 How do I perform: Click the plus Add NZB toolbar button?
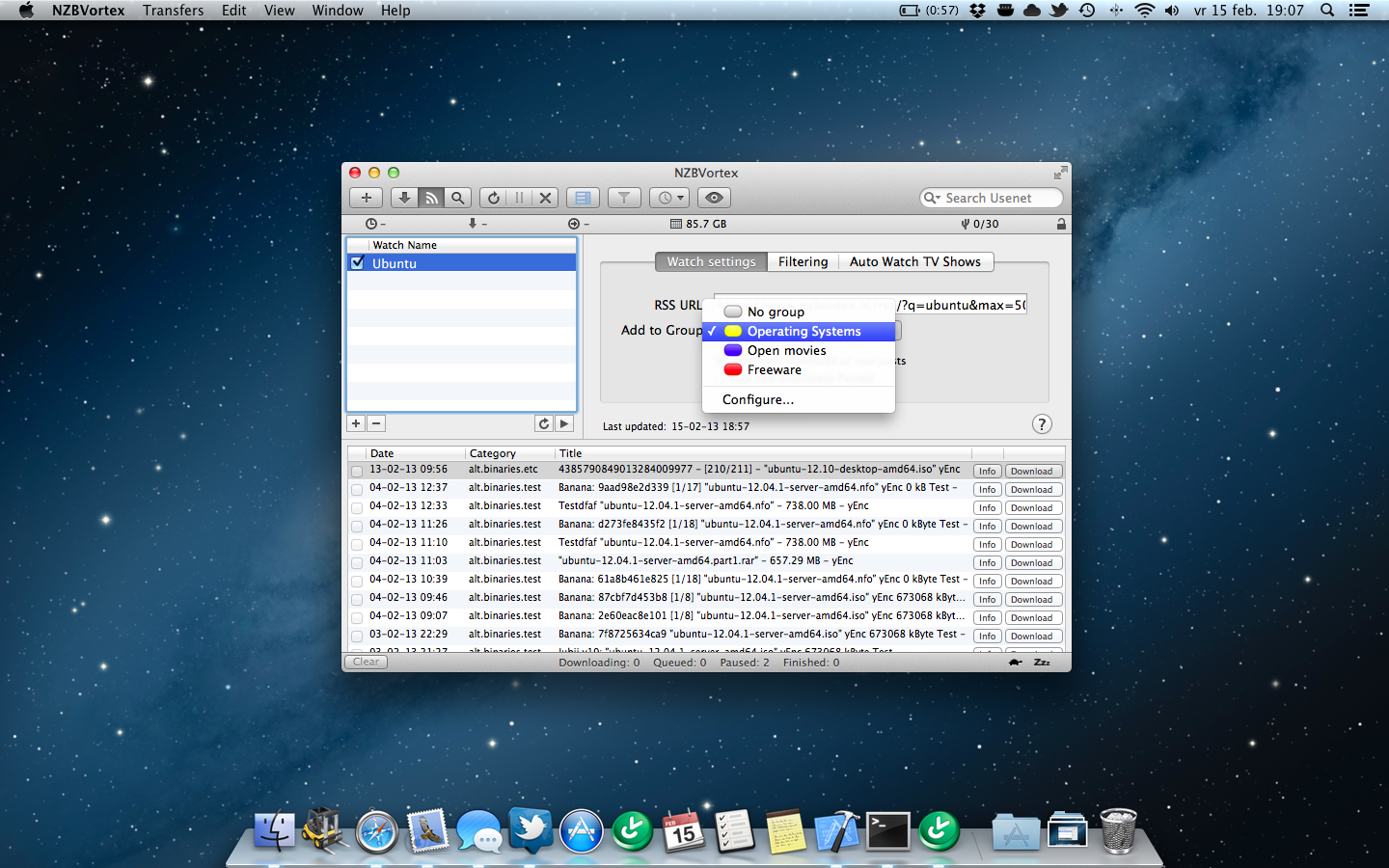pos(367,198)
